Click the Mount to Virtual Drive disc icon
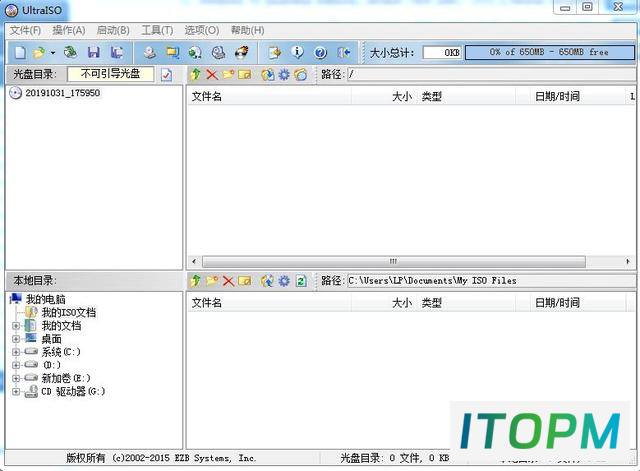Screen dimensions: 640x471 (196, 52)
